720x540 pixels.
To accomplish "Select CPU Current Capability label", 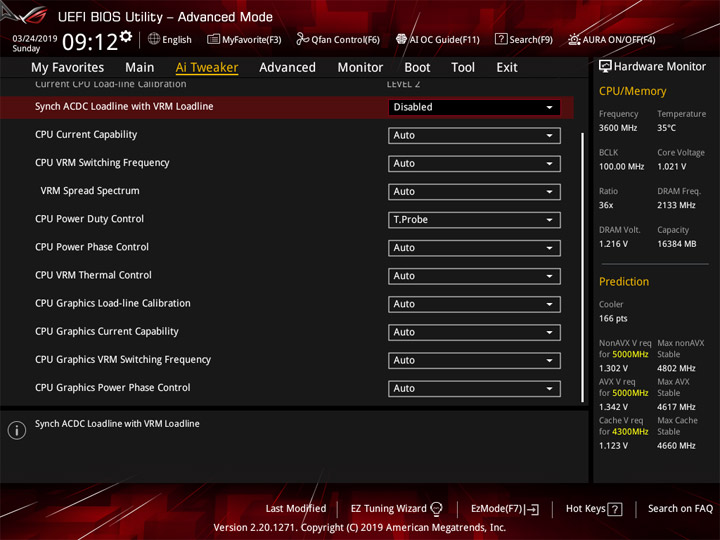I will [86, 135].
